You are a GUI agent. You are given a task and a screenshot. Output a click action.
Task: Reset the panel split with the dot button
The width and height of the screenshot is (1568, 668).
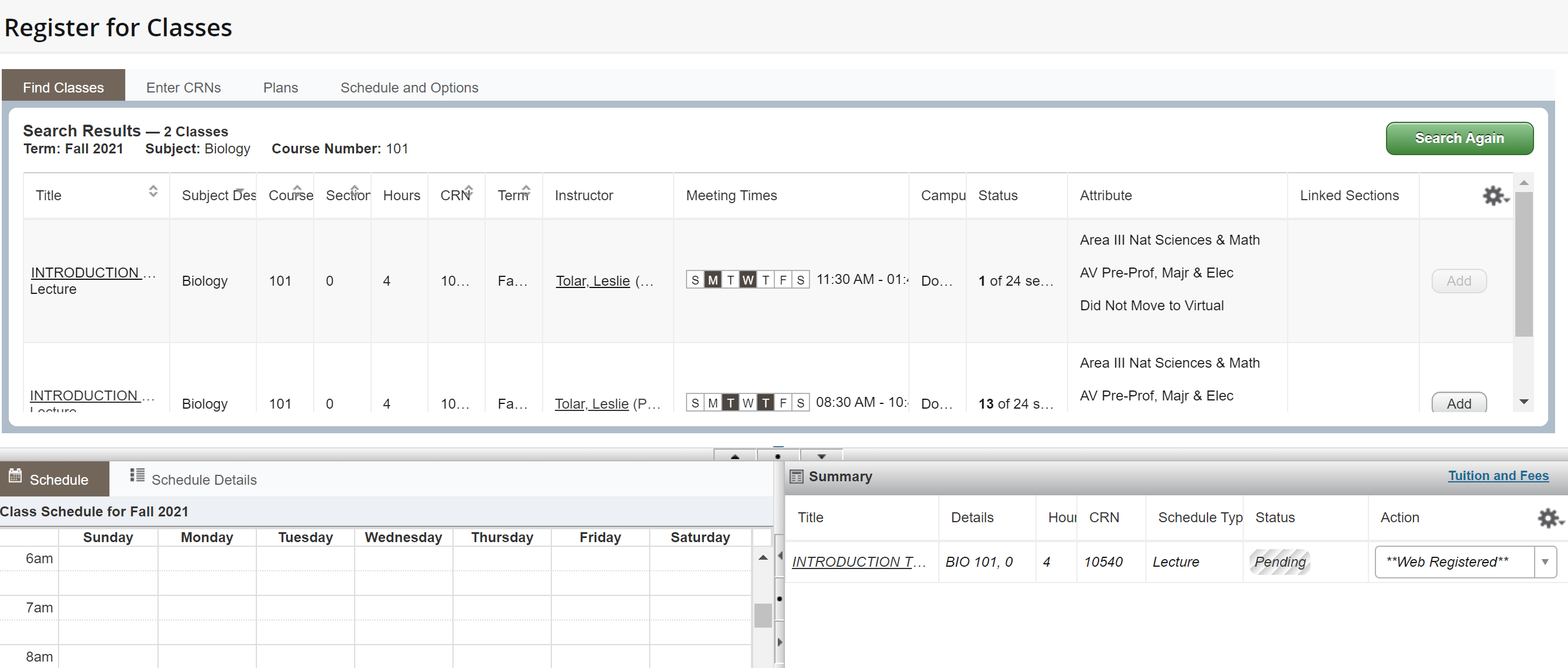click(777, 455)
